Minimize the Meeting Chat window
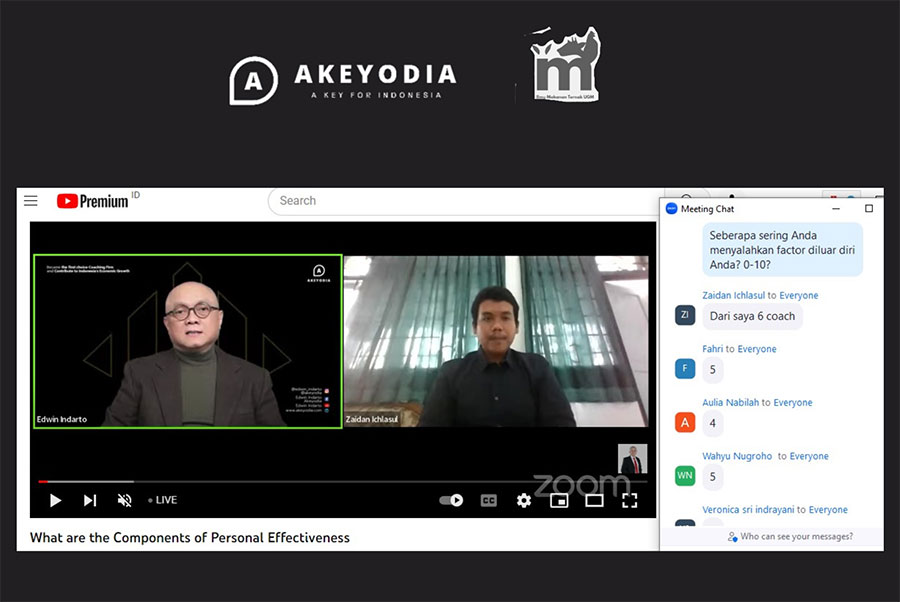Screen dimensions: 900x602 pos(840,208)
